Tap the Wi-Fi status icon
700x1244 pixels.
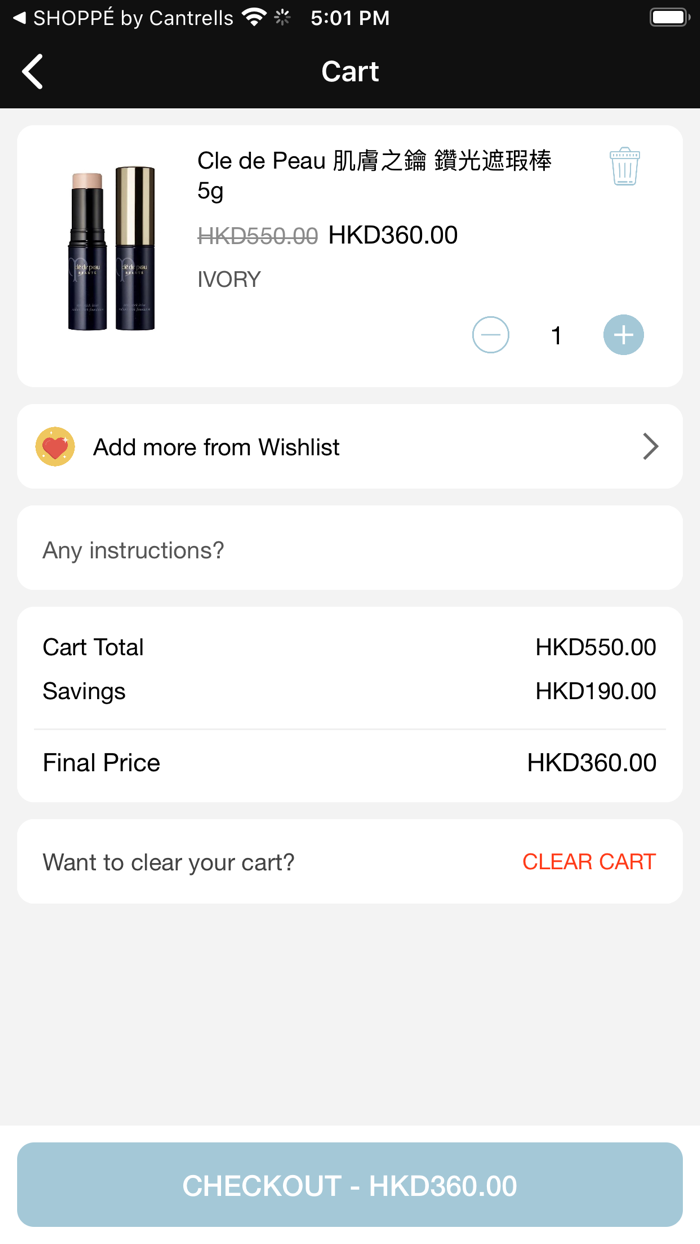[x=254, y=18]
